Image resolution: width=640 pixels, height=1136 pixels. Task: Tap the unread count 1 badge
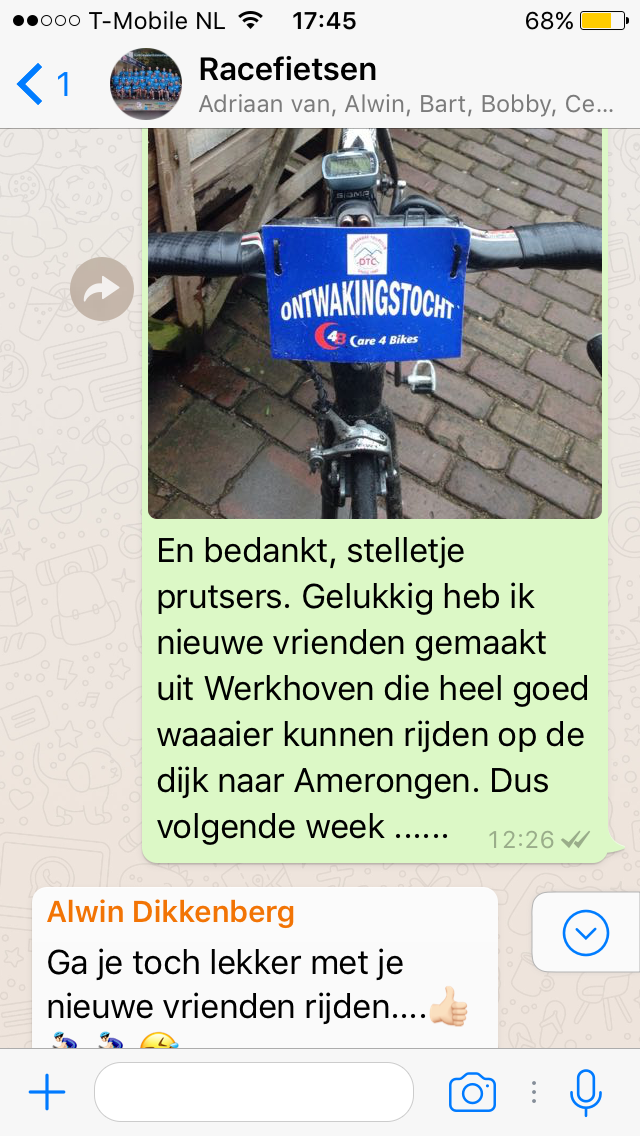point(64,85)
